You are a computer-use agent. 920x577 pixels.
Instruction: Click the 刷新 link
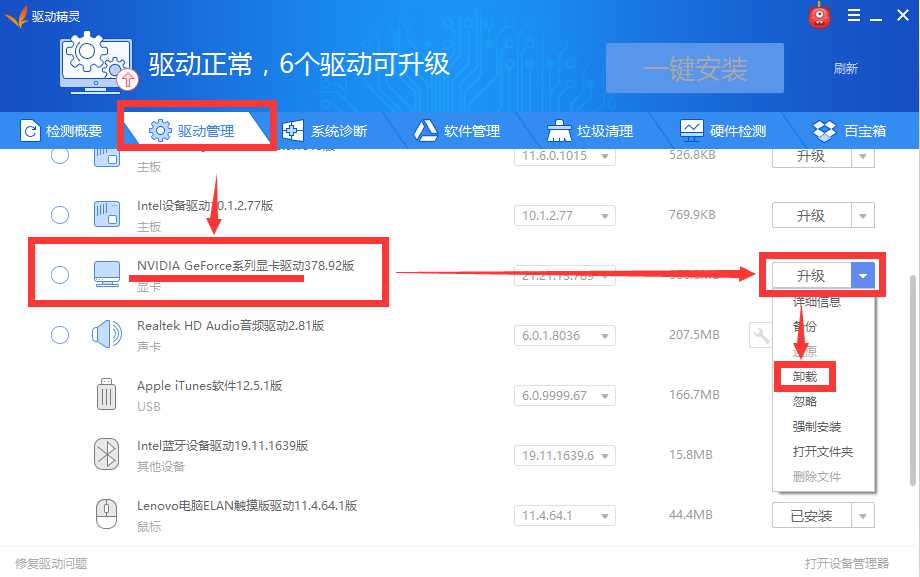point(845,69)
